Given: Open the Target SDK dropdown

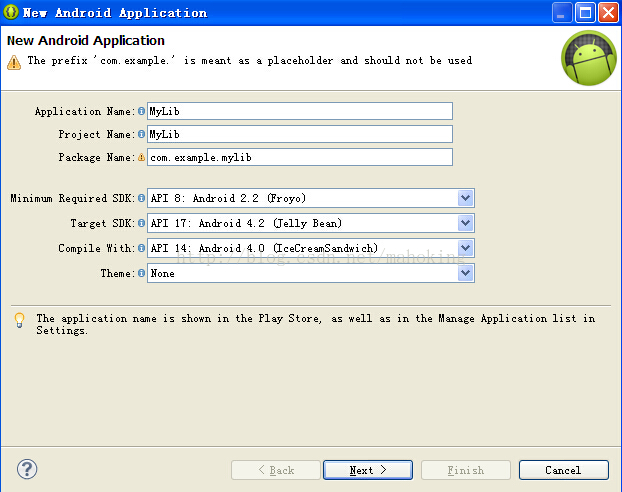Looking at the screenshot, I should pyautogui.click(x=466, y=223).
